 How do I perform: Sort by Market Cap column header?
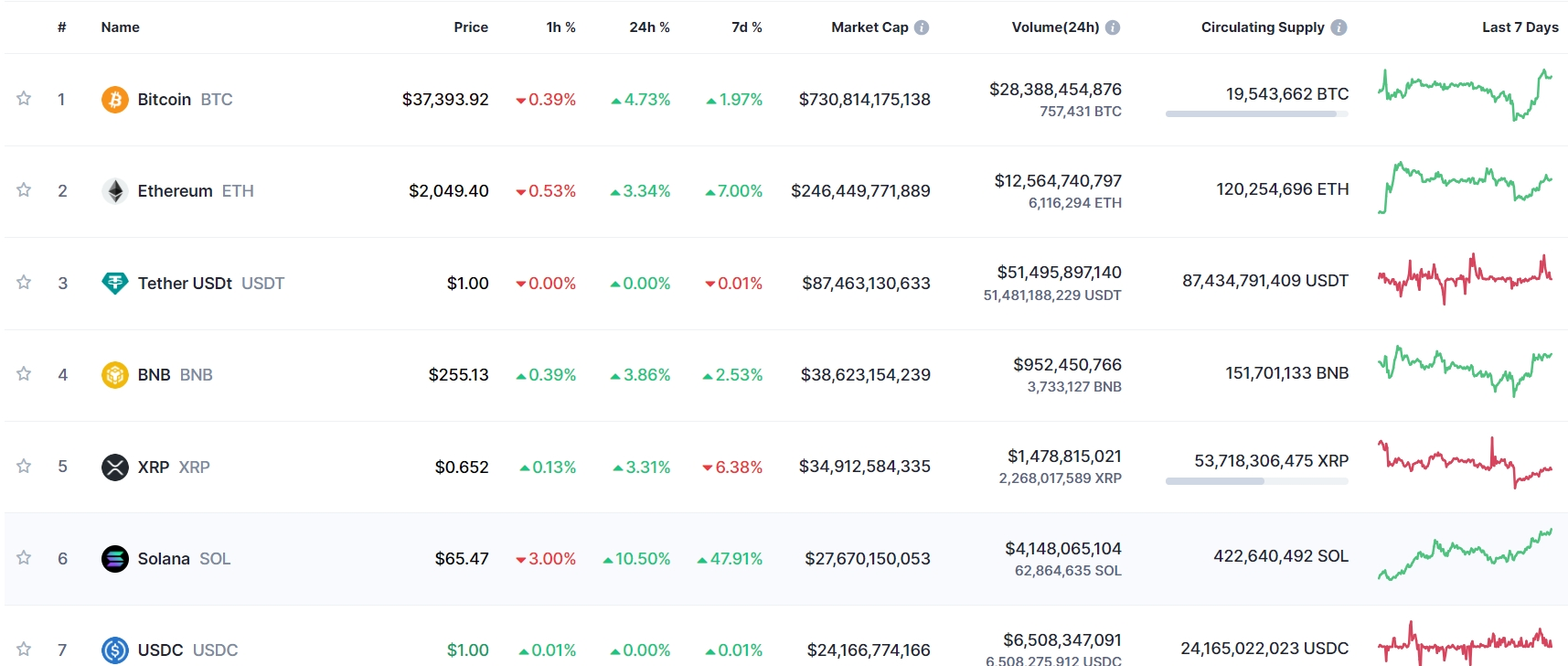coord(869,27)
